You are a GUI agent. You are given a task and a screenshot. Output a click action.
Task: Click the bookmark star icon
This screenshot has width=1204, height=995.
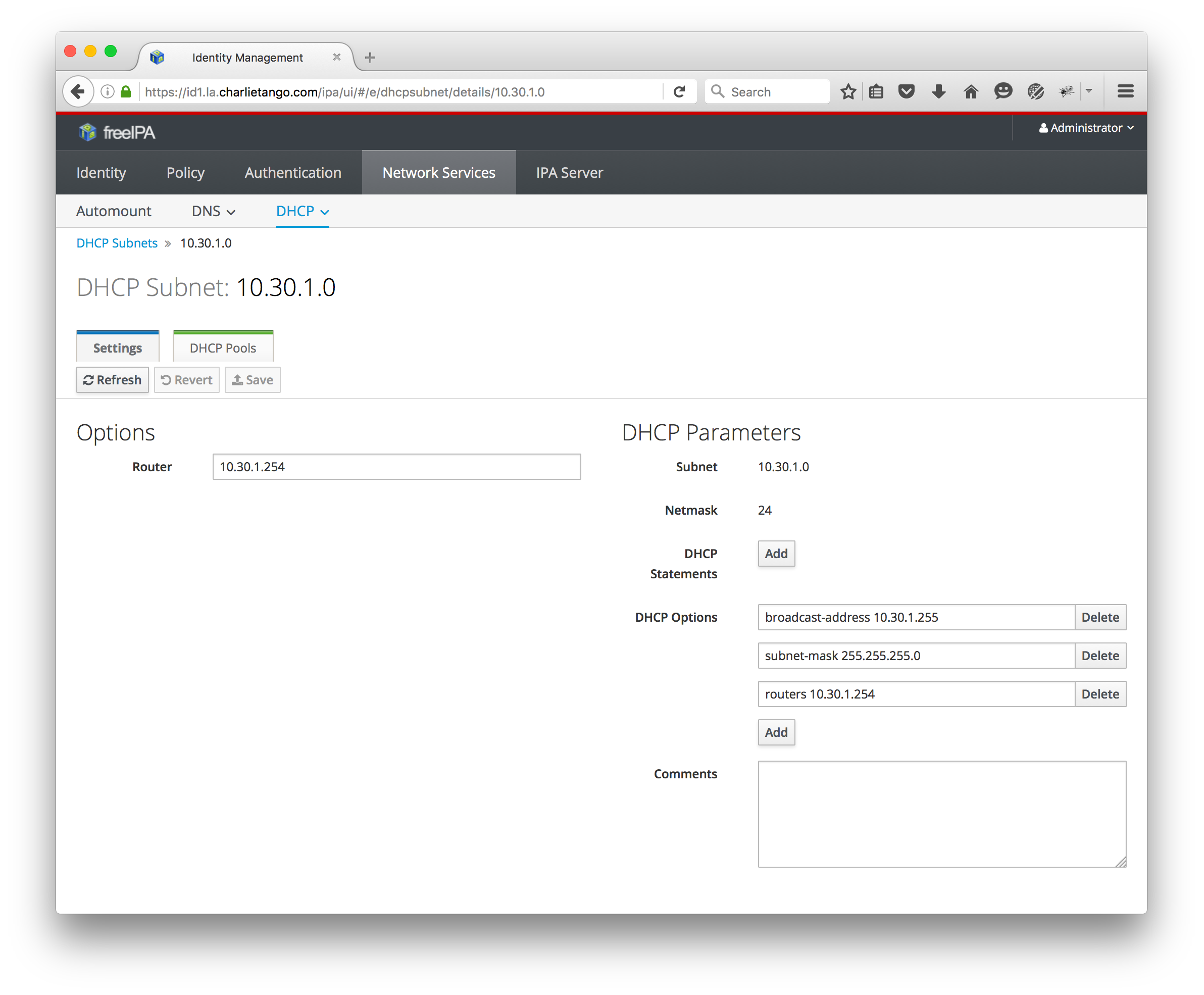[848, 92]
